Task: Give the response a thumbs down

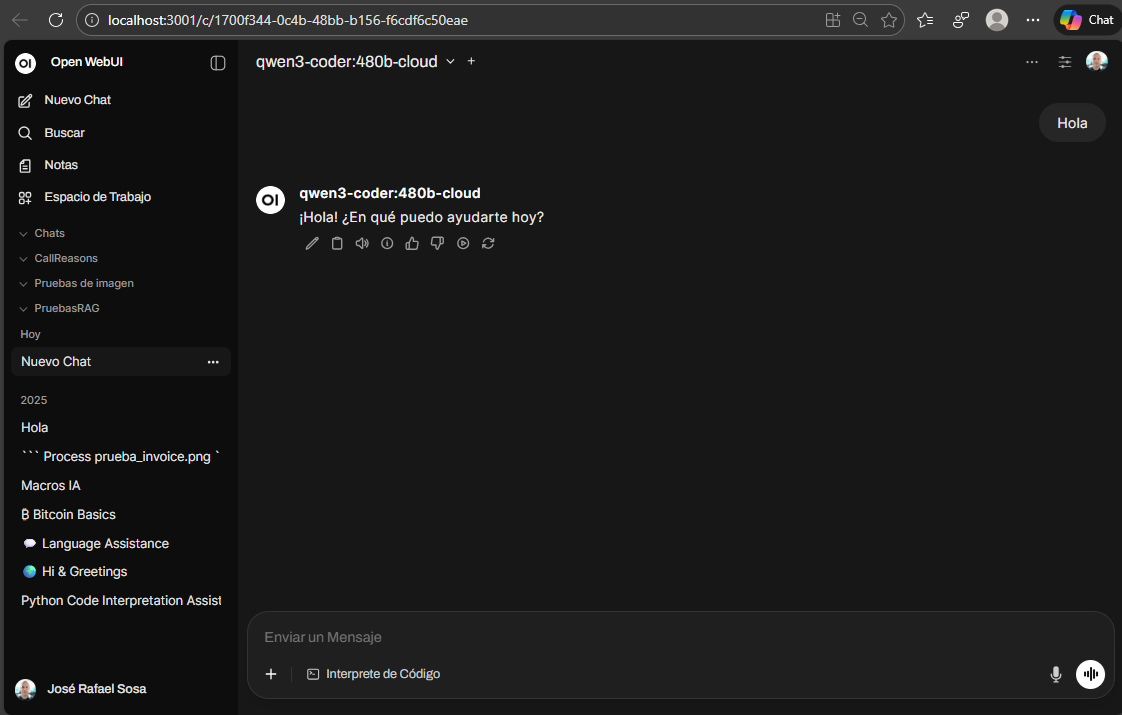Action: tap(437, 243)
